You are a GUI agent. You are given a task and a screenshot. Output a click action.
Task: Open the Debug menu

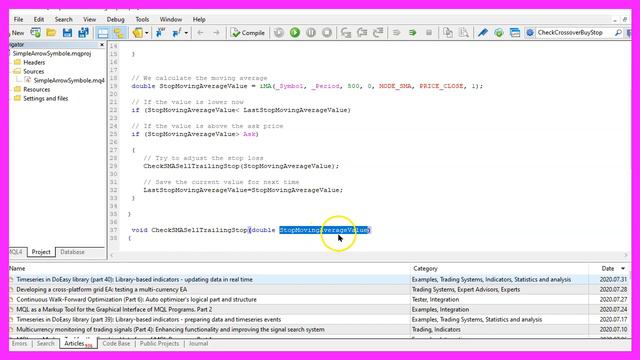pos(116,19)
